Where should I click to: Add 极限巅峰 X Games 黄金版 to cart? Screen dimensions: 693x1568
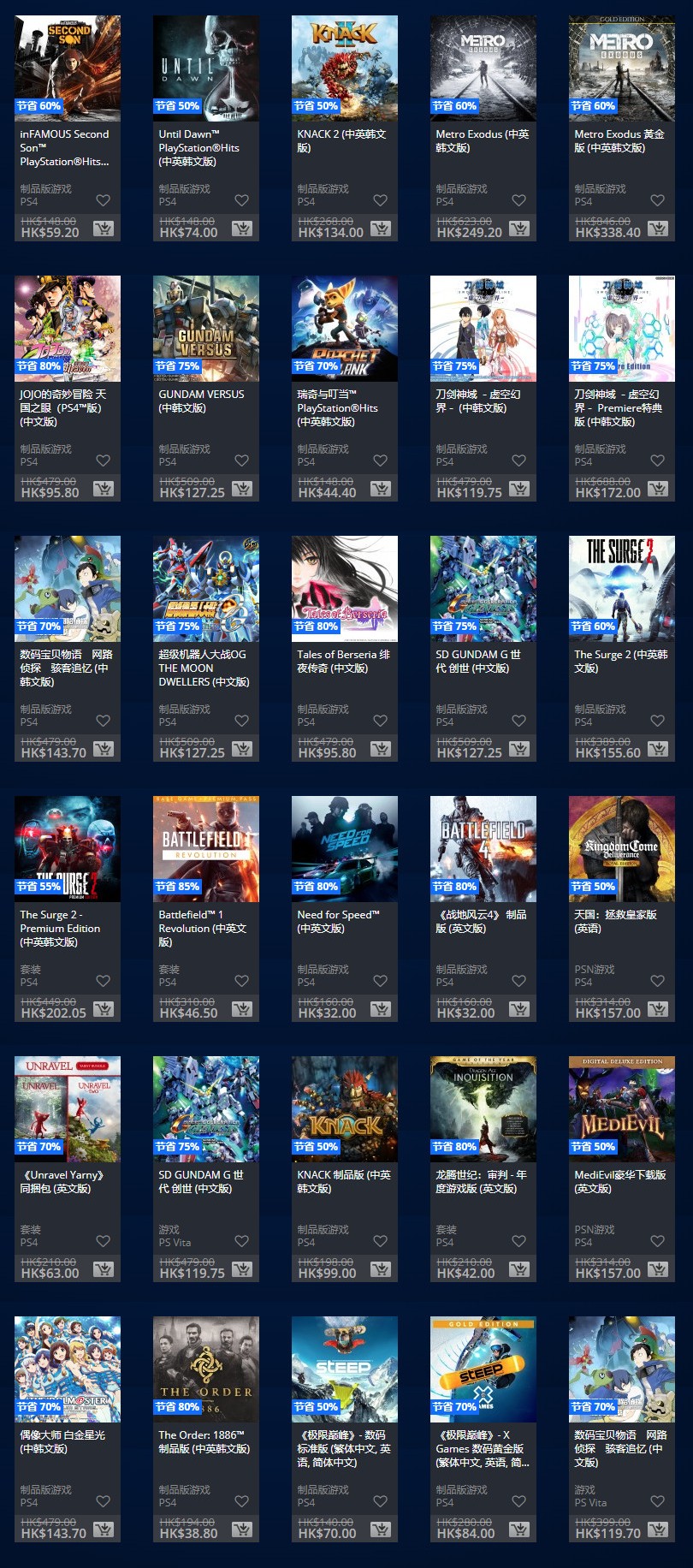519,1529
